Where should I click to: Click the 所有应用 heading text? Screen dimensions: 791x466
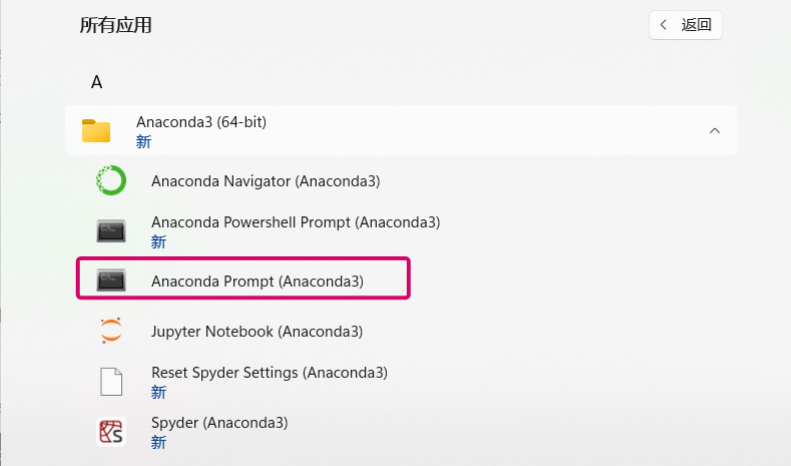coord(116,25)
